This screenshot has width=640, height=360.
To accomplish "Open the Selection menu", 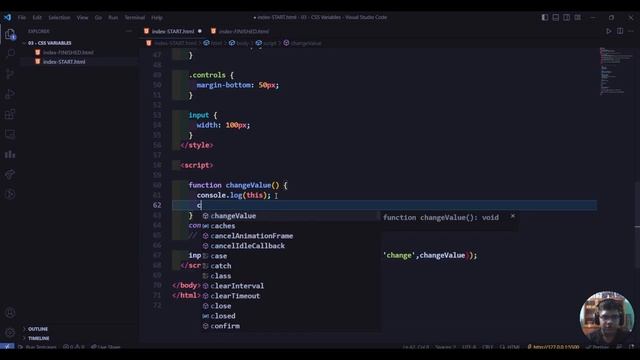I will pyautogui.click(x=59, y=18).
